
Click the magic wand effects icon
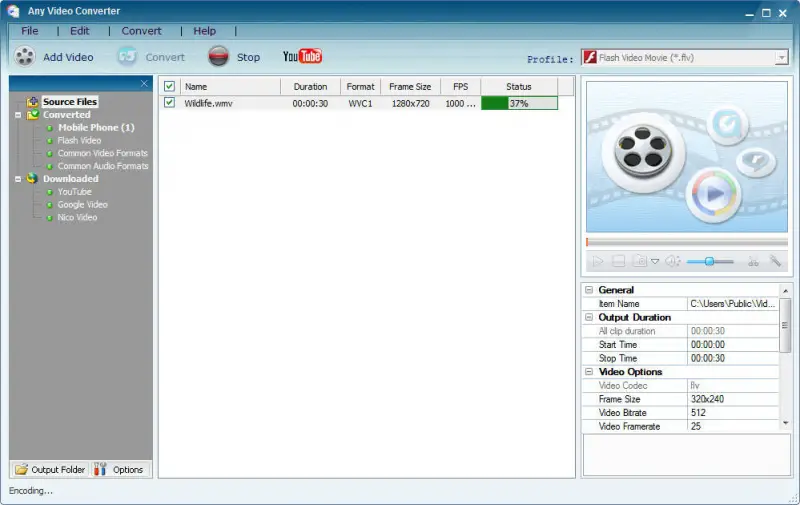(775, 261)
